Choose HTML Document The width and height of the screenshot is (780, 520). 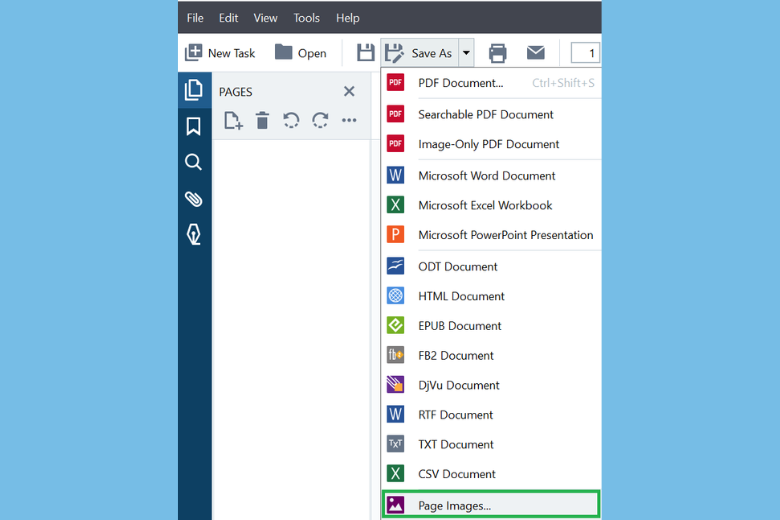pos(491,296)
